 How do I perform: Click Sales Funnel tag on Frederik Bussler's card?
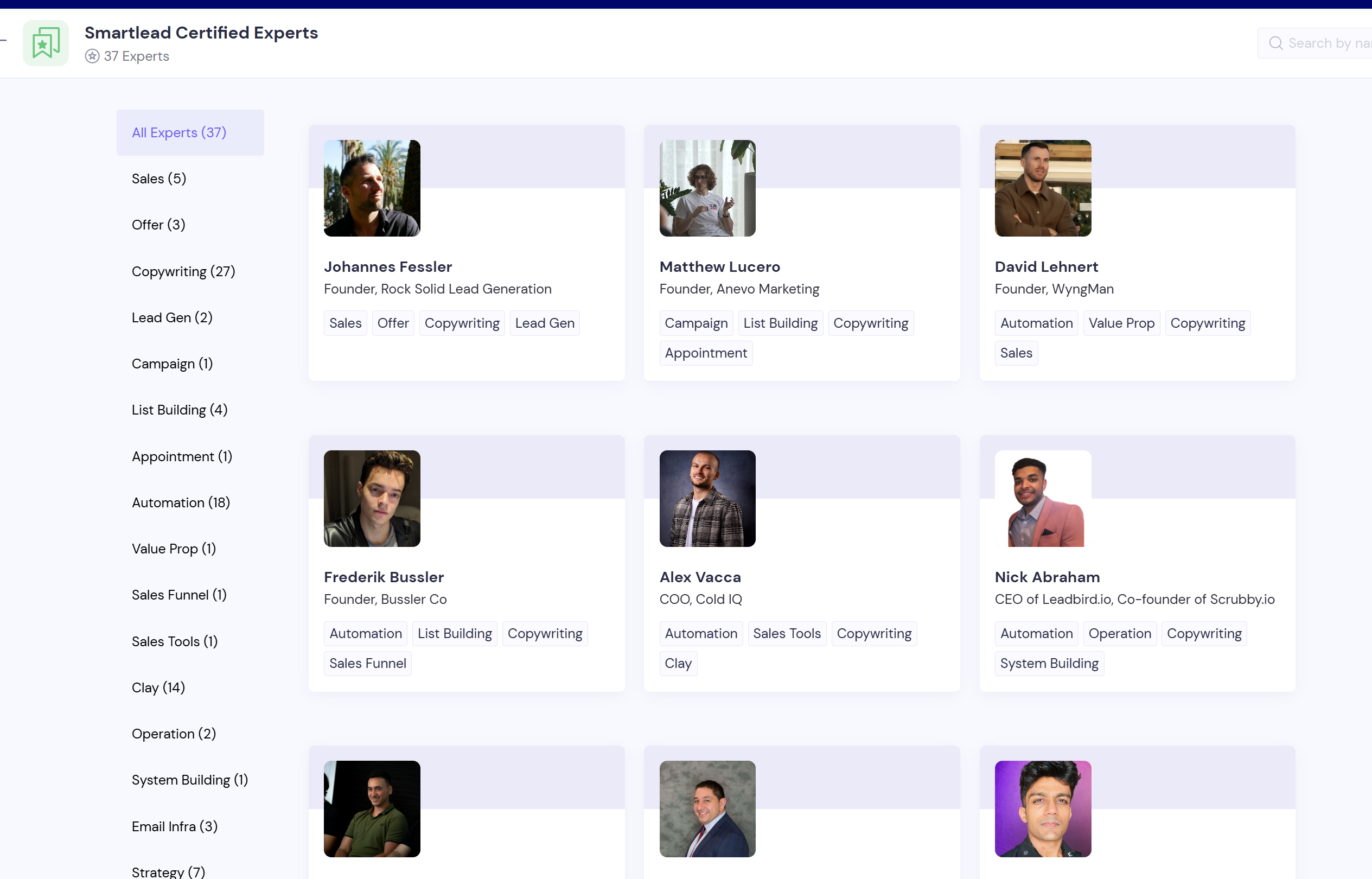tap(367, 663)
